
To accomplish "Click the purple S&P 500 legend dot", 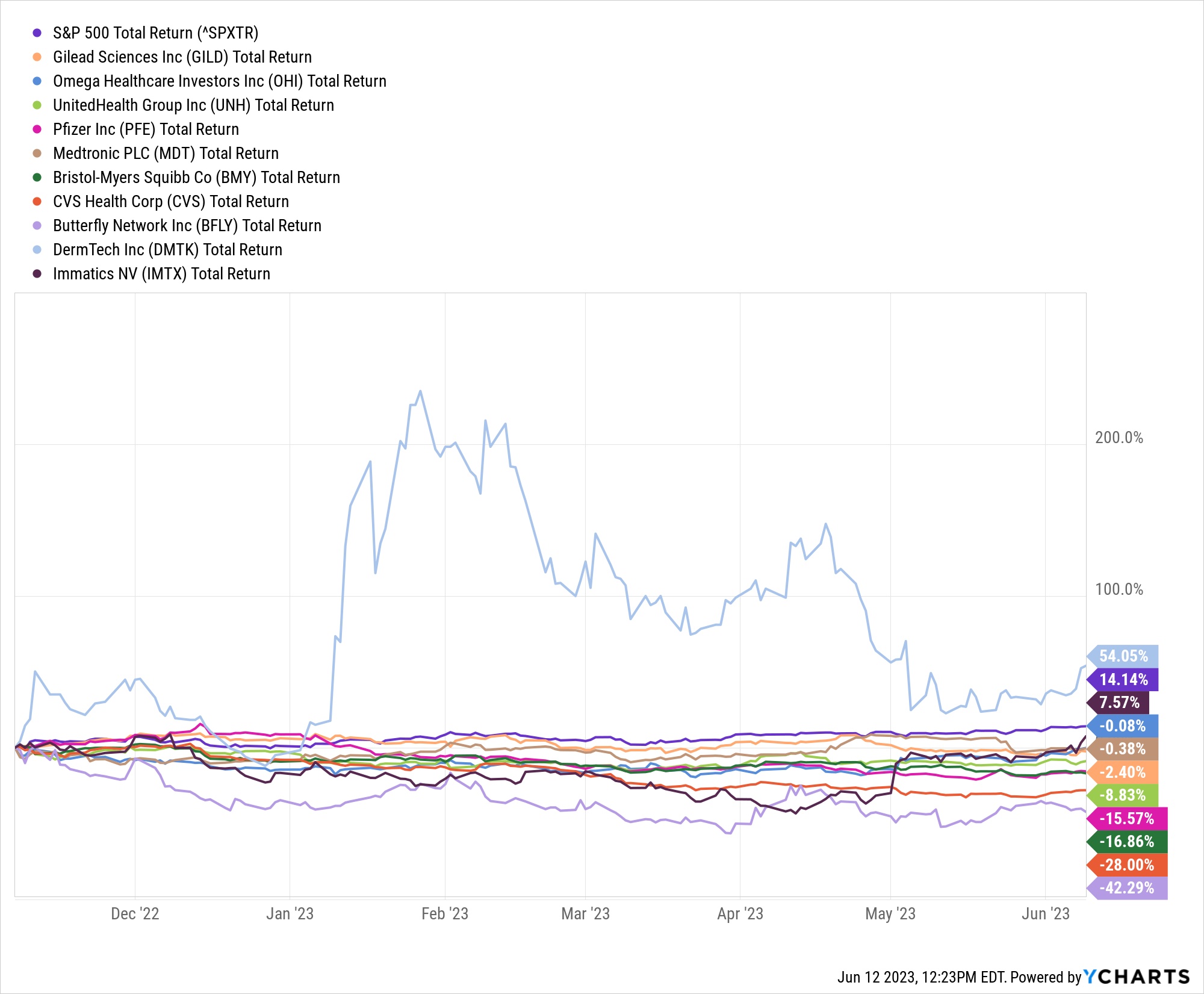I will click(37, 33).
